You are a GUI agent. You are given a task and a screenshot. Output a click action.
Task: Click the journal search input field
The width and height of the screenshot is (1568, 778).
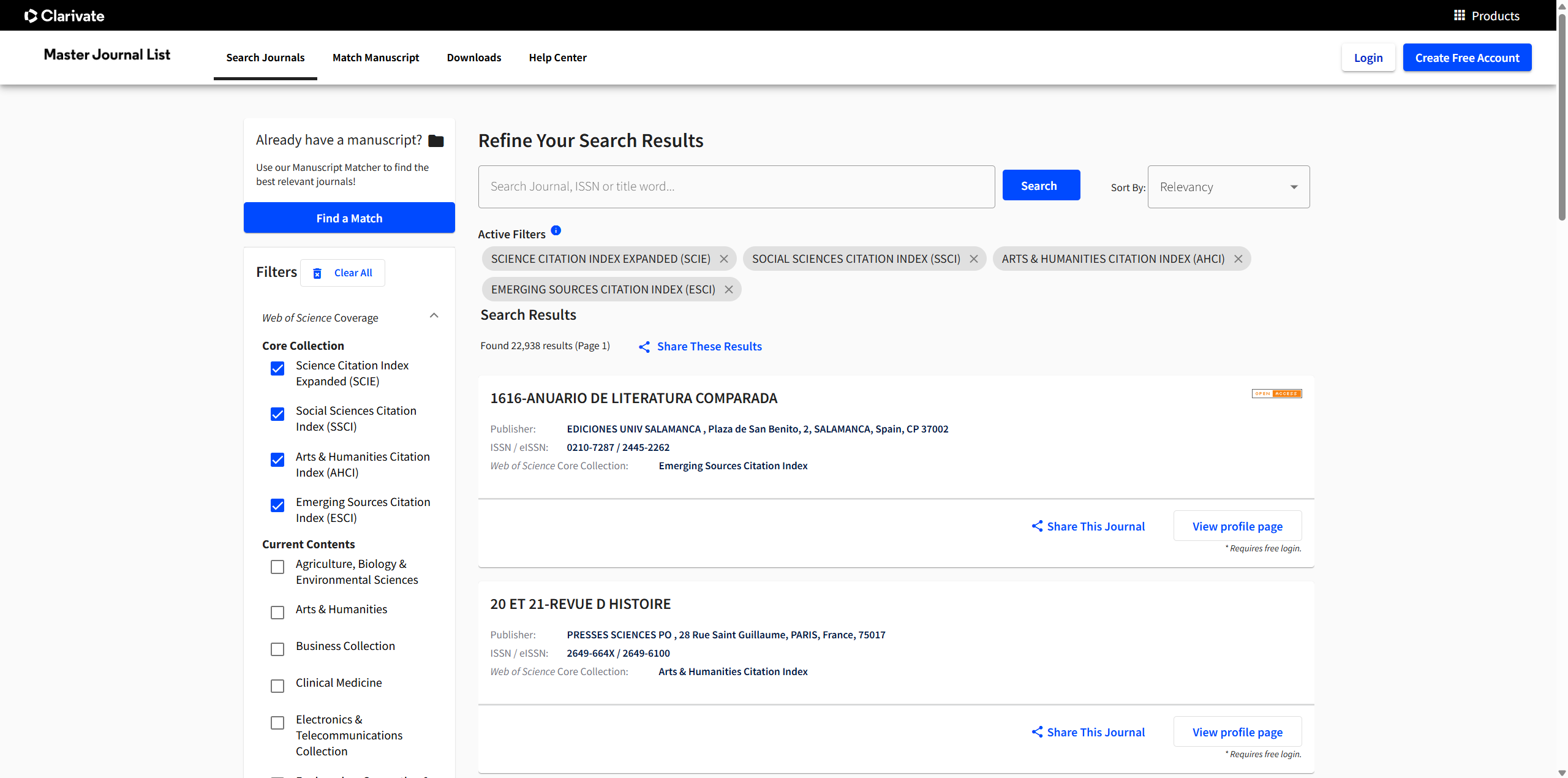tap(736, 187)
